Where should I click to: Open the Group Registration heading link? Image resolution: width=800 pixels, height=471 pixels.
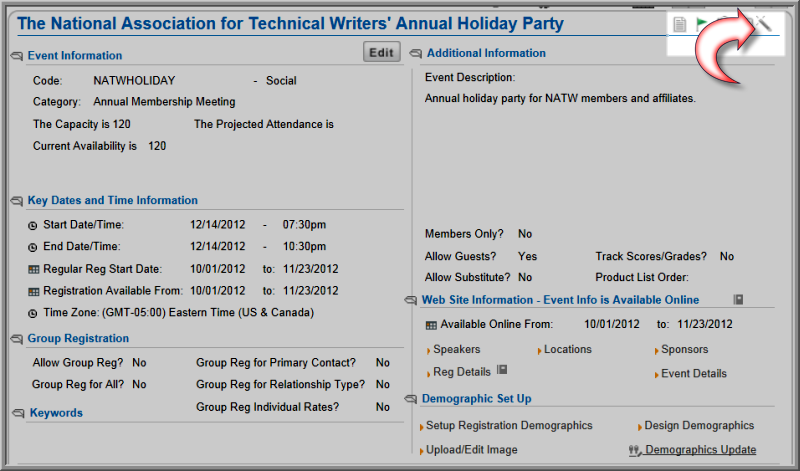tap(78, 338)
